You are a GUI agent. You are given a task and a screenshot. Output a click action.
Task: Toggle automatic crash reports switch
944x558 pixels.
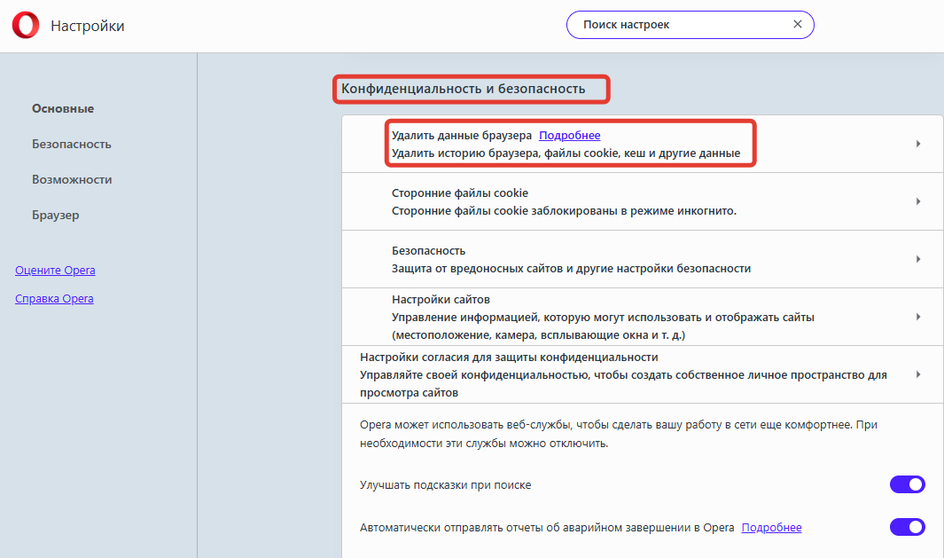pos(907,527)
